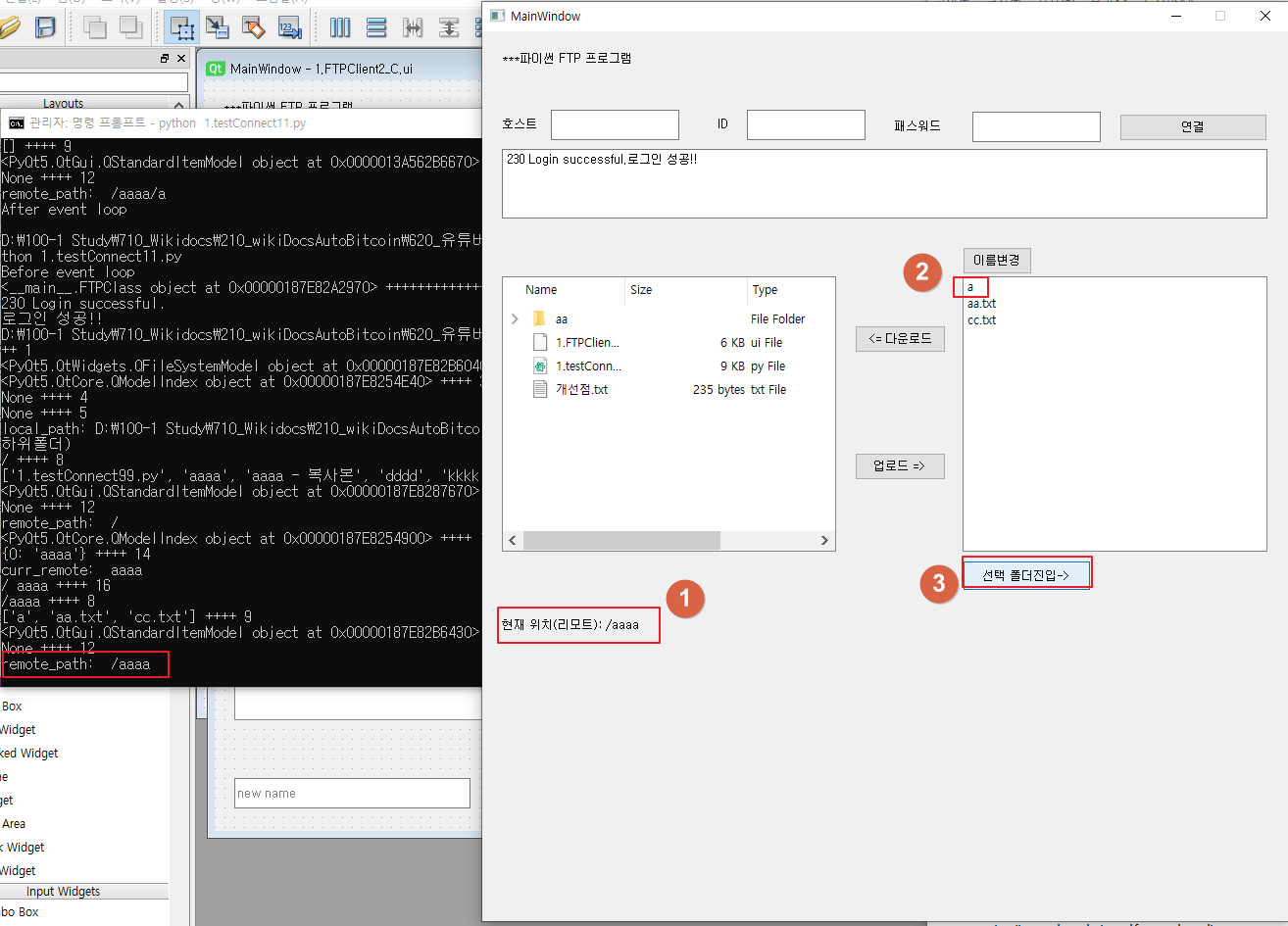
Task: Click the '현재 위치(리모트): /aaaa' label
Action: point(570,624)
